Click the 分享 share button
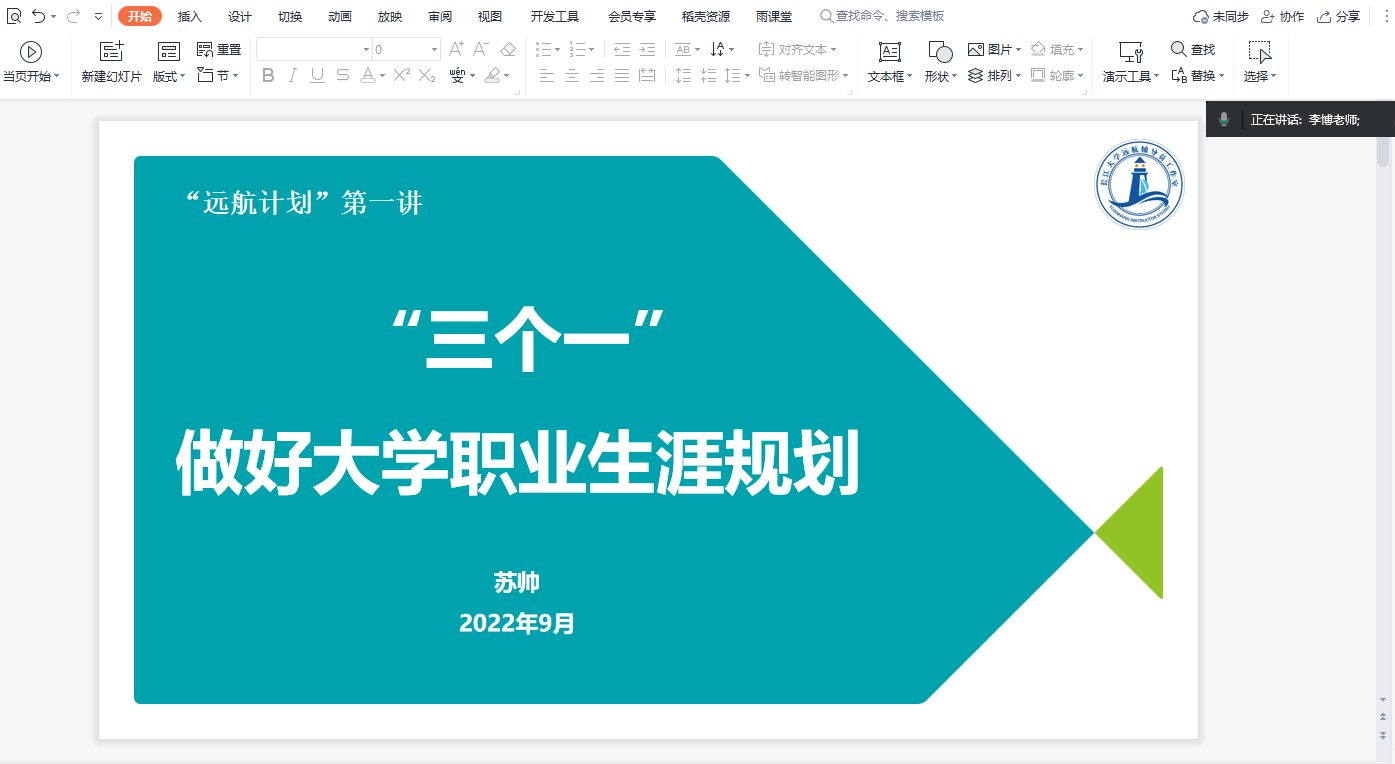The height and width of the screenshot is (764, 1395). pos(1339,16)
